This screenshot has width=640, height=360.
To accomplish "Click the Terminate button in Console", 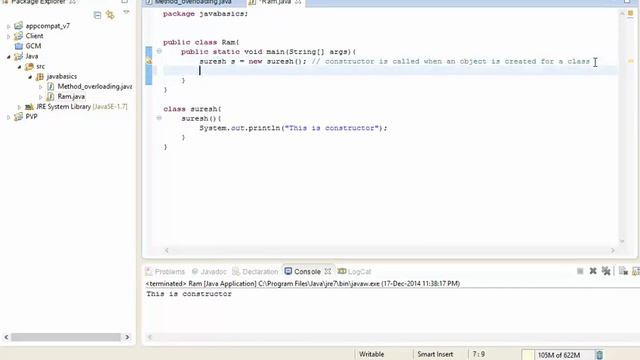I will pos(580,271).
